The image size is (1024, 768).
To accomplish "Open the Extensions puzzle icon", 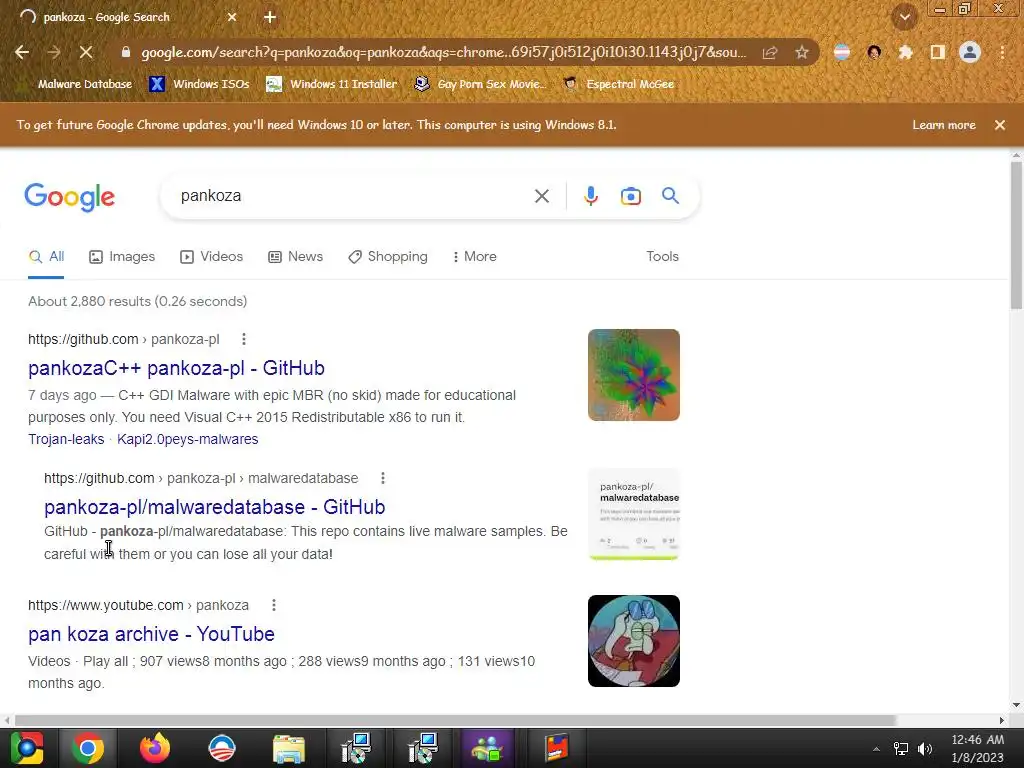I will (905, 52).
